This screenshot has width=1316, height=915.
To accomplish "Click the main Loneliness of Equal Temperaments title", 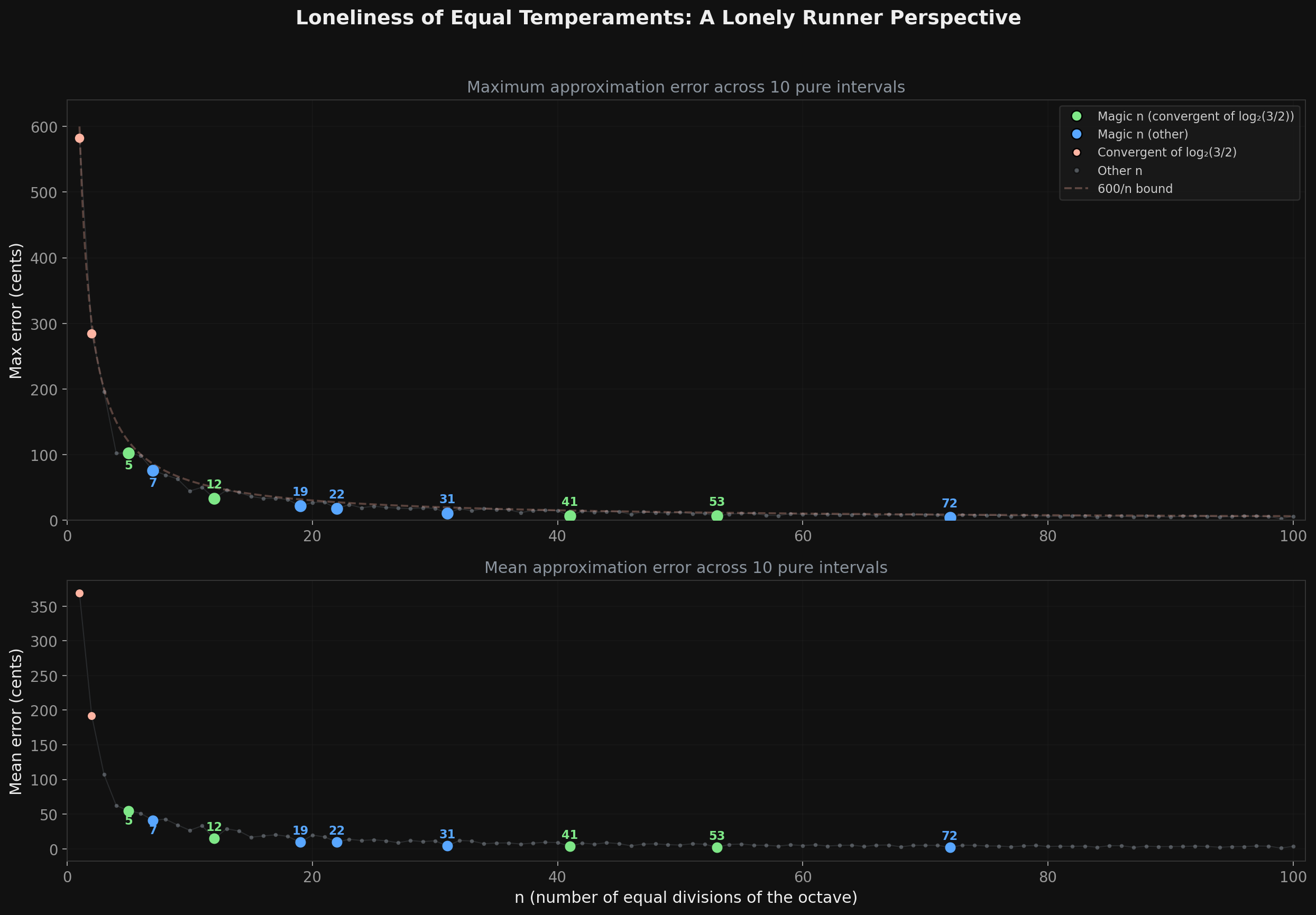I will [658, 18].
